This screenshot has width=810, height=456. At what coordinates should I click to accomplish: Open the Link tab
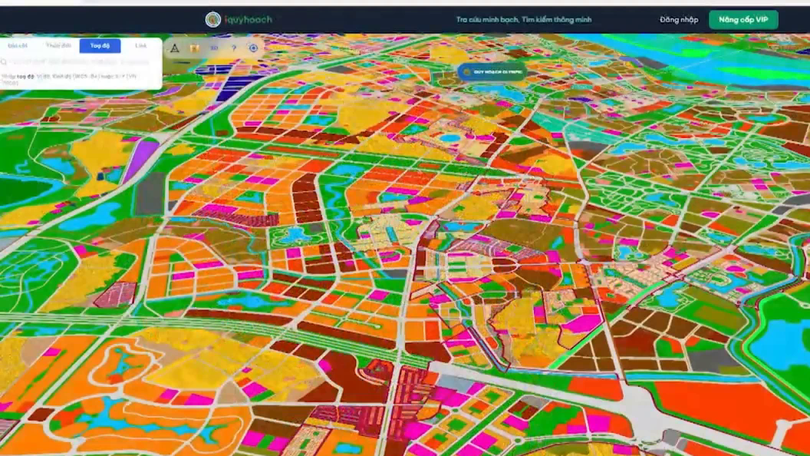pos(141,45)
